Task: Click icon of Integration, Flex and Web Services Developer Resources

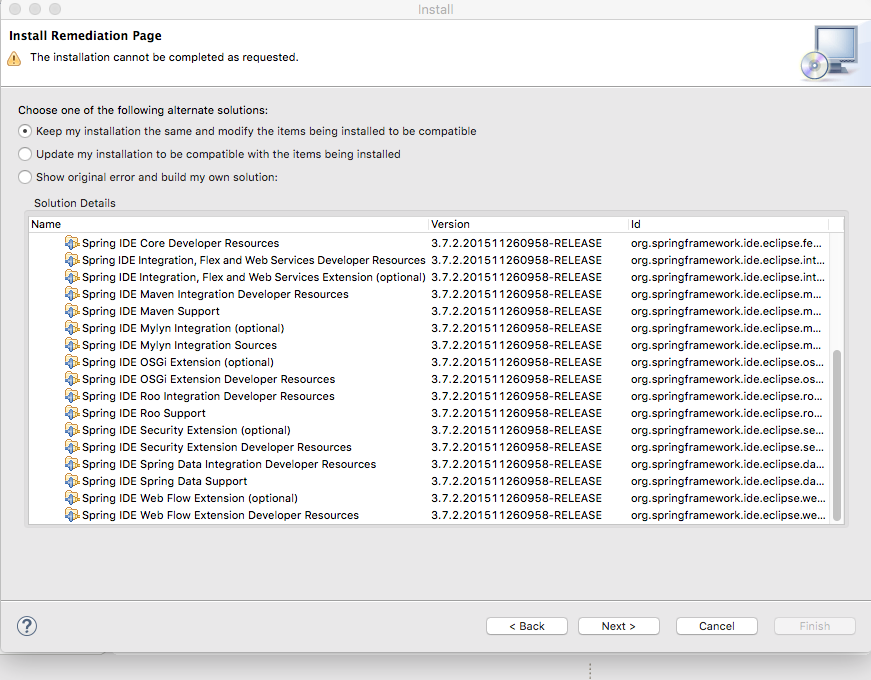Action: (x=72, y=260)
